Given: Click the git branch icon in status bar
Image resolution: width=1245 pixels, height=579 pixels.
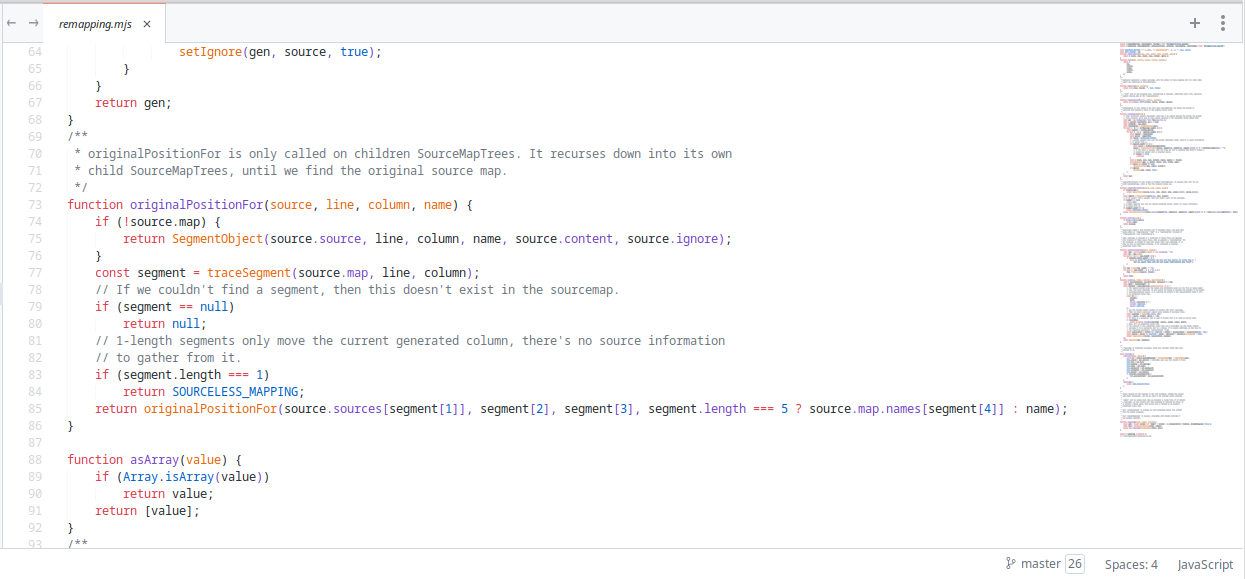Looking at the screenshot, I should point(1010,564).
